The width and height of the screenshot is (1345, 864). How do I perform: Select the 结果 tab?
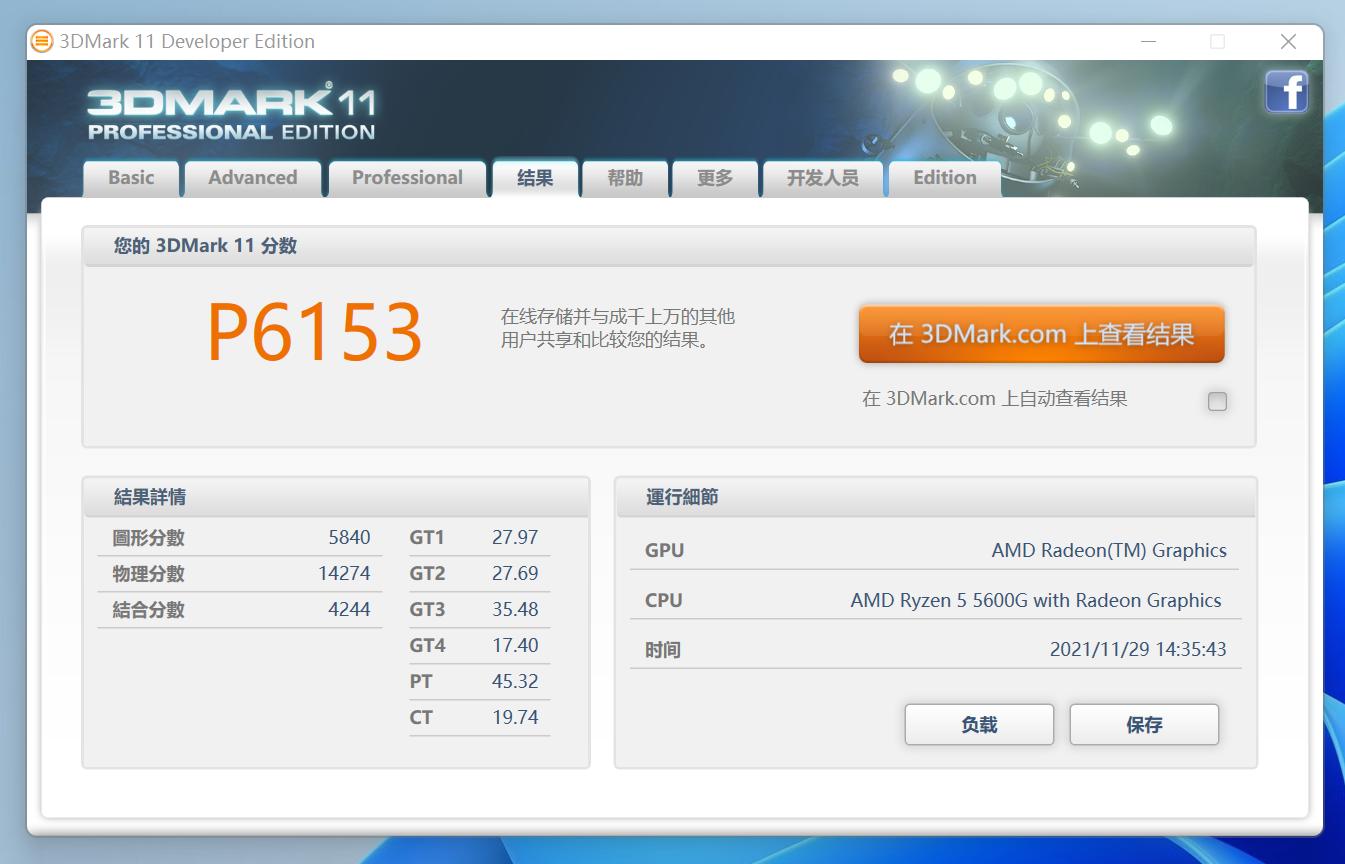535,178
